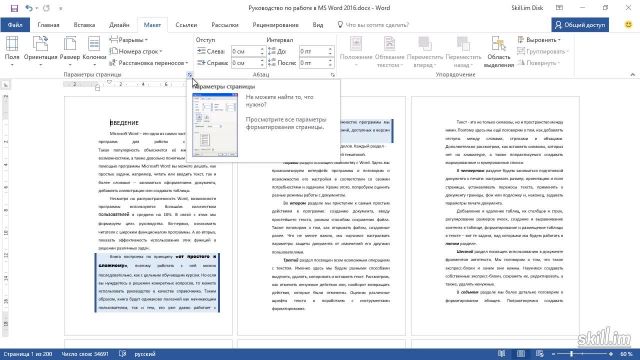Click the русский language indicator
This screenshot has height=360, width=640.
[145, 354]
